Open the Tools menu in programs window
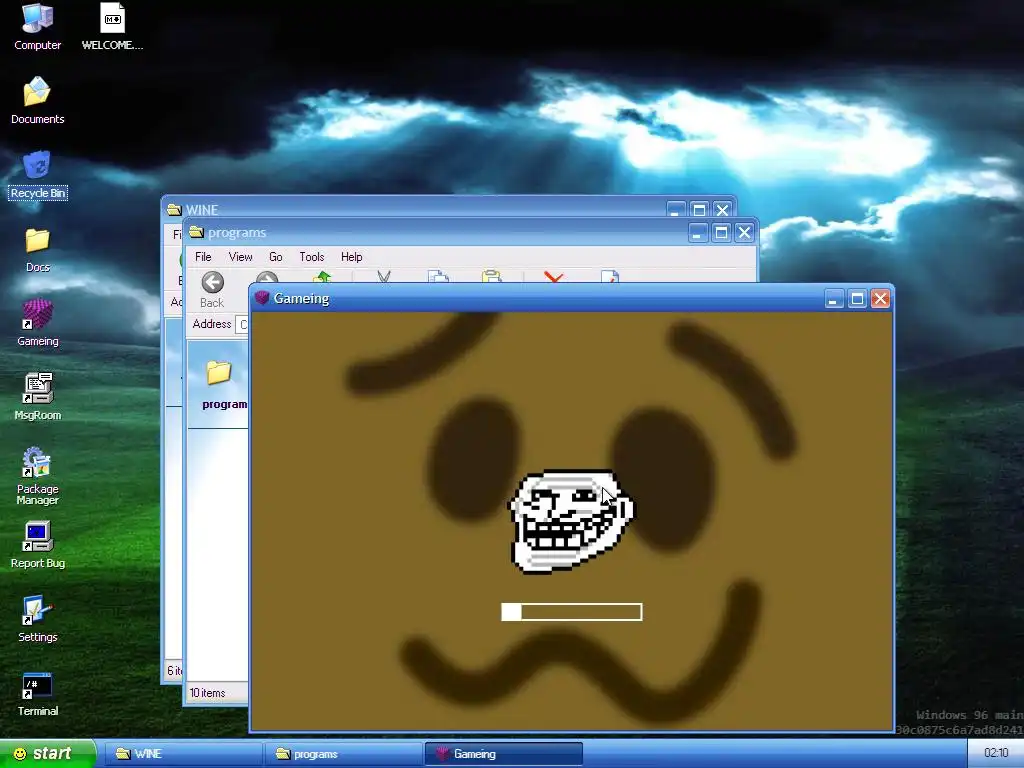 pos(312,257)
